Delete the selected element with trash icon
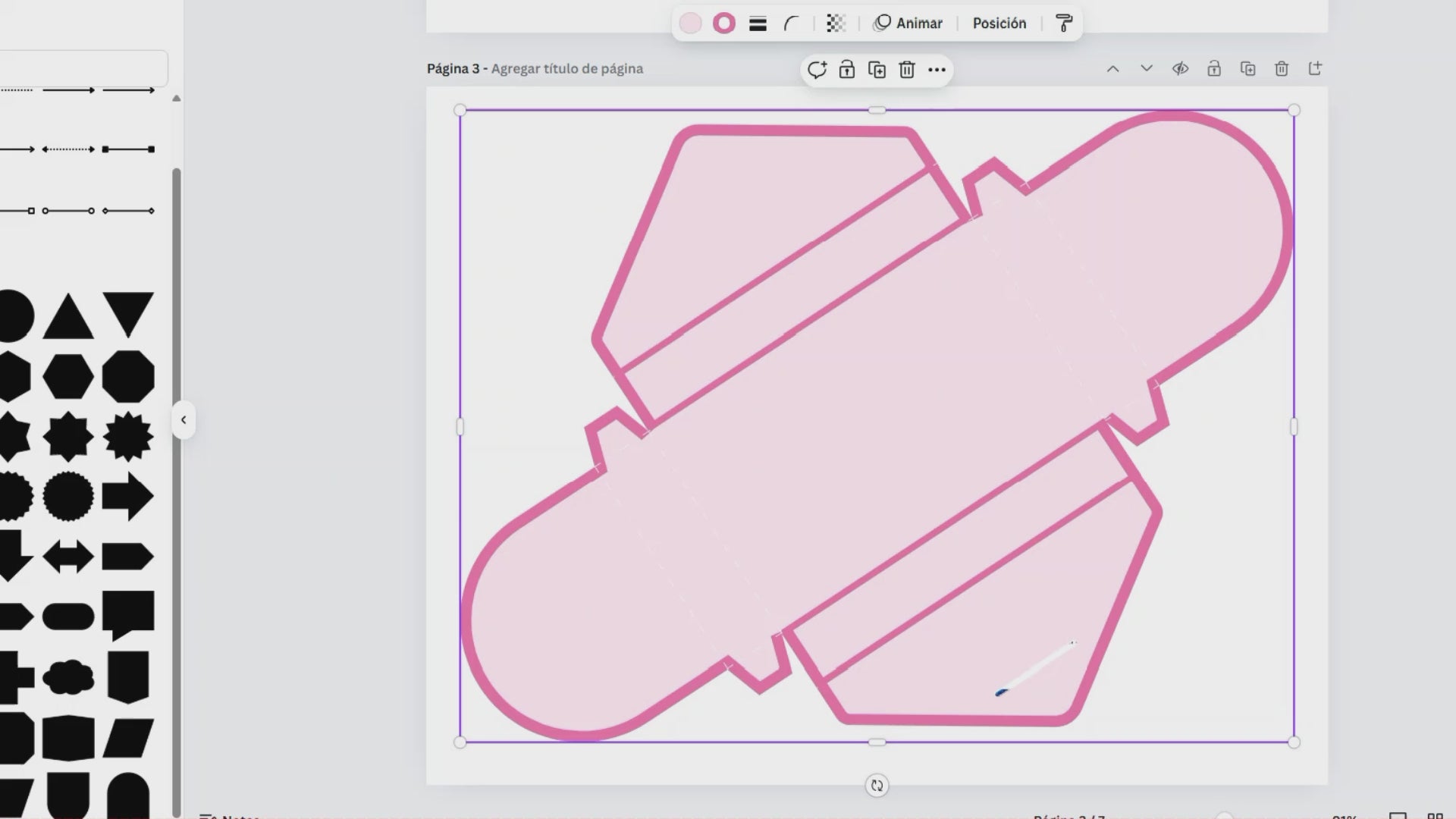Viewport: 1456px width, 819px height. coord(907,70)
